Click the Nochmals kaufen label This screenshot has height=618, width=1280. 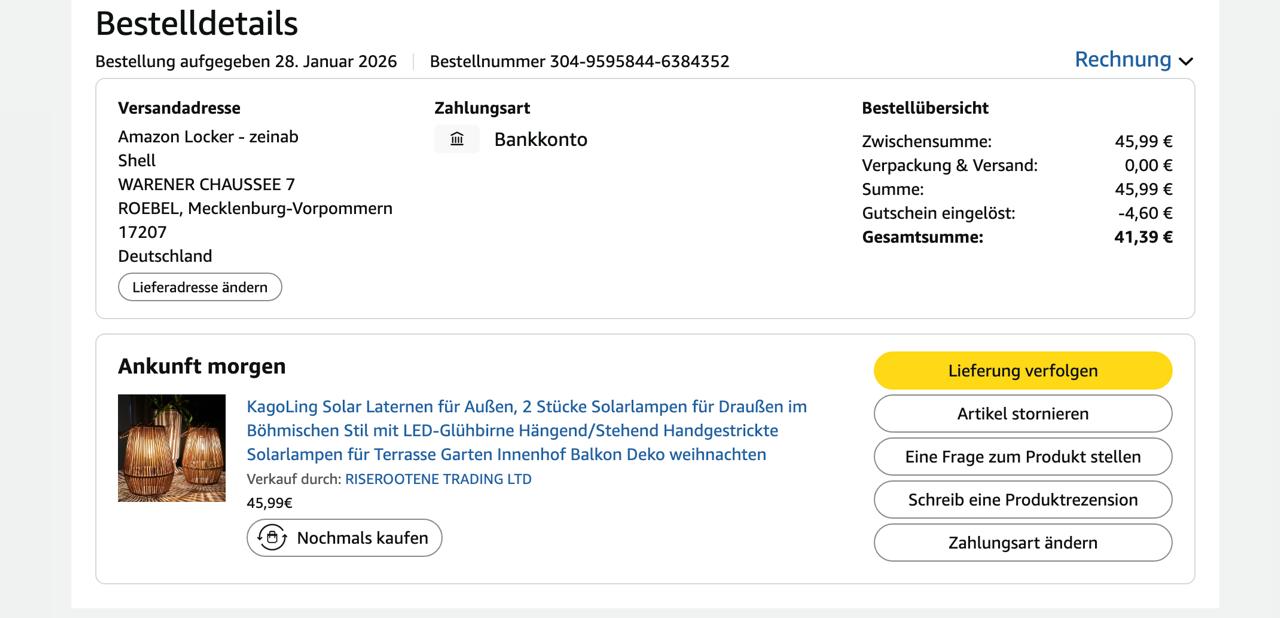(x=362, y=538)
